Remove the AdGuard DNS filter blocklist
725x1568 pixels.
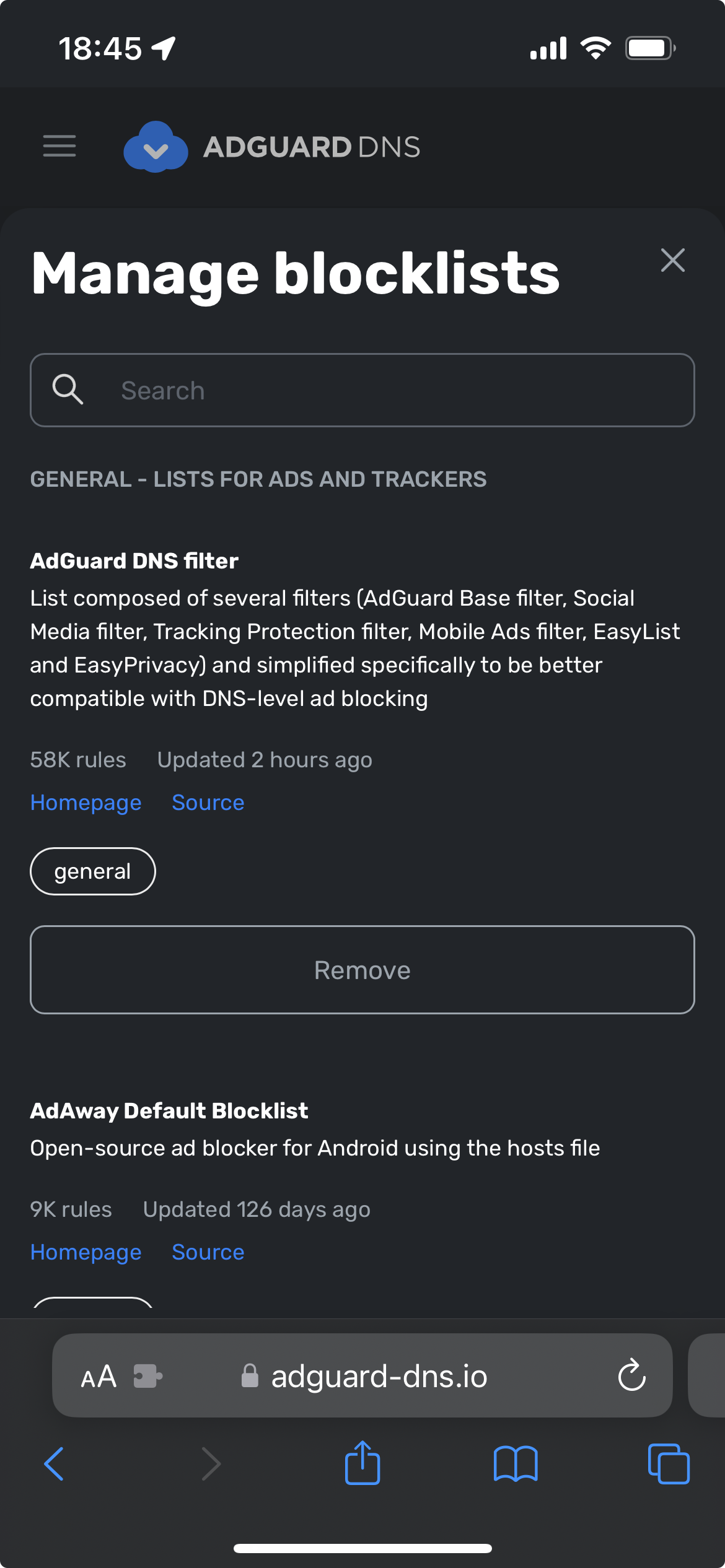pyautogui.click(x=362, y=970)
